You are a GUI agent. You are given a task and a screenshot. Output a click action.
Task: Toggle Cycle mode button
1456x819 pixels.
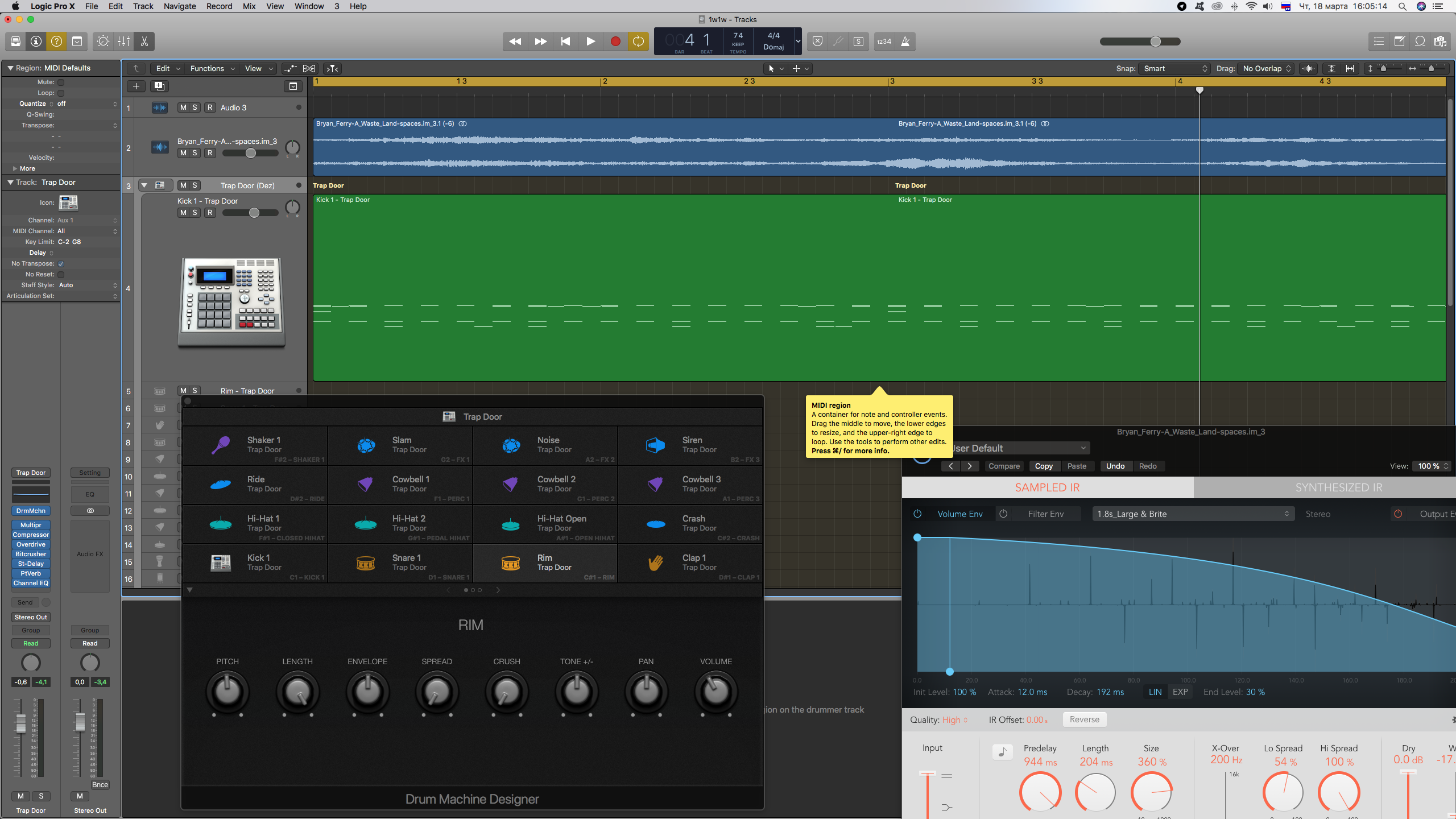[639, 42]
